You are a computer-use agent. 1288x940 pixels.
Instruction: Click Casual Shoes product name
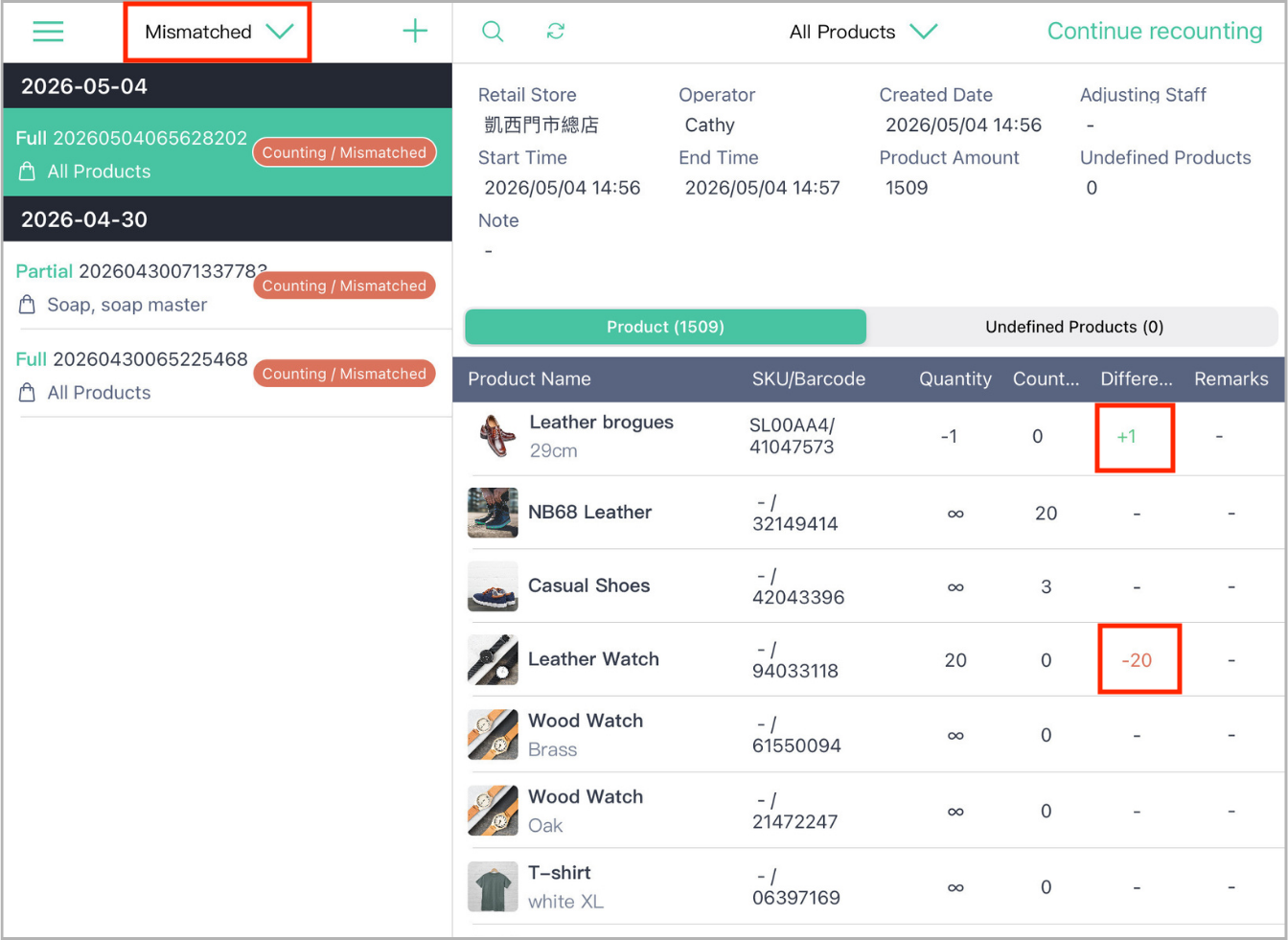point(588,585)
